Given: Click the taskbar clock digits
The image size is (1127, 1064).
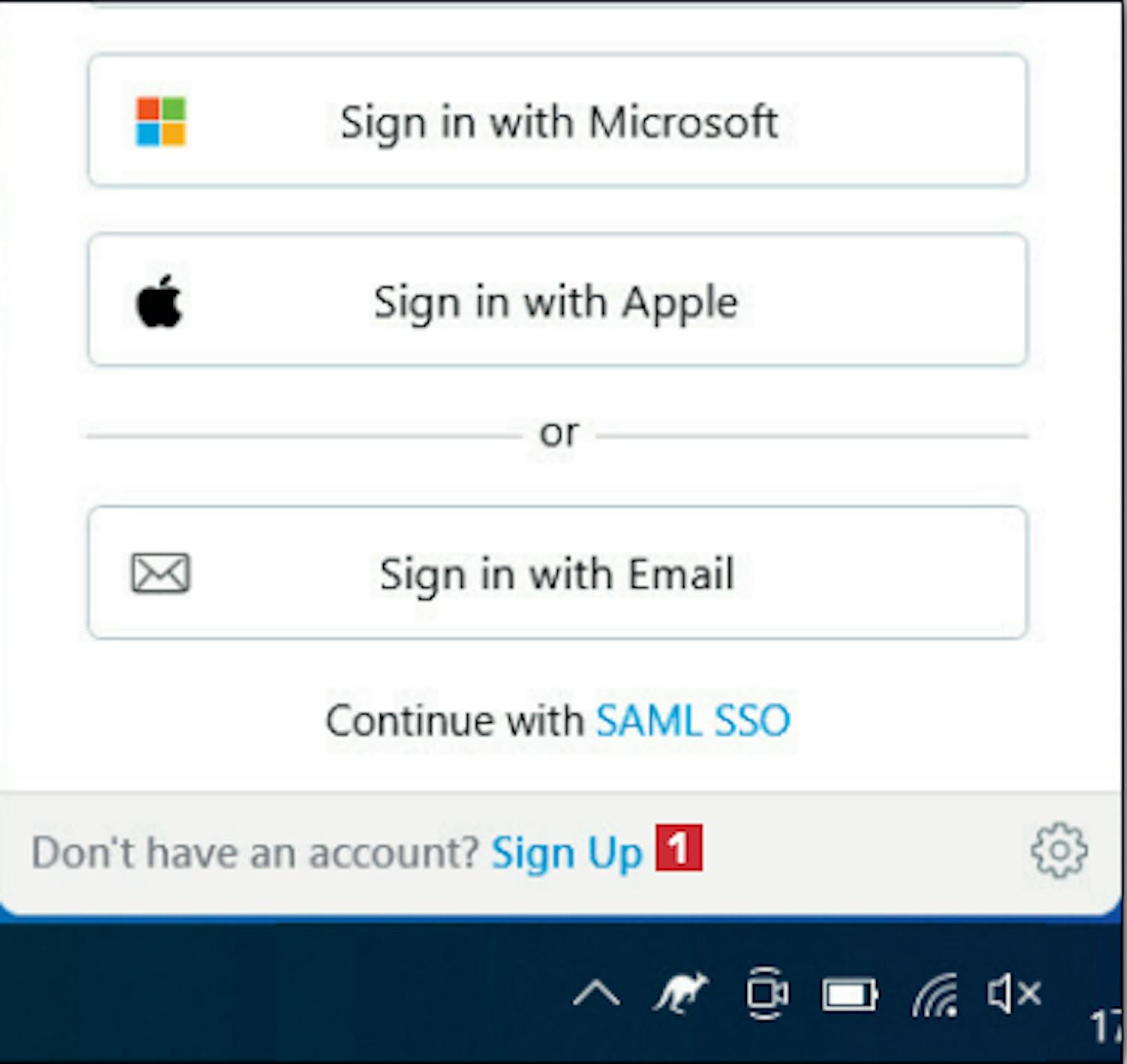Looking at the screenshot, I should click(x=1108, y=1025).
